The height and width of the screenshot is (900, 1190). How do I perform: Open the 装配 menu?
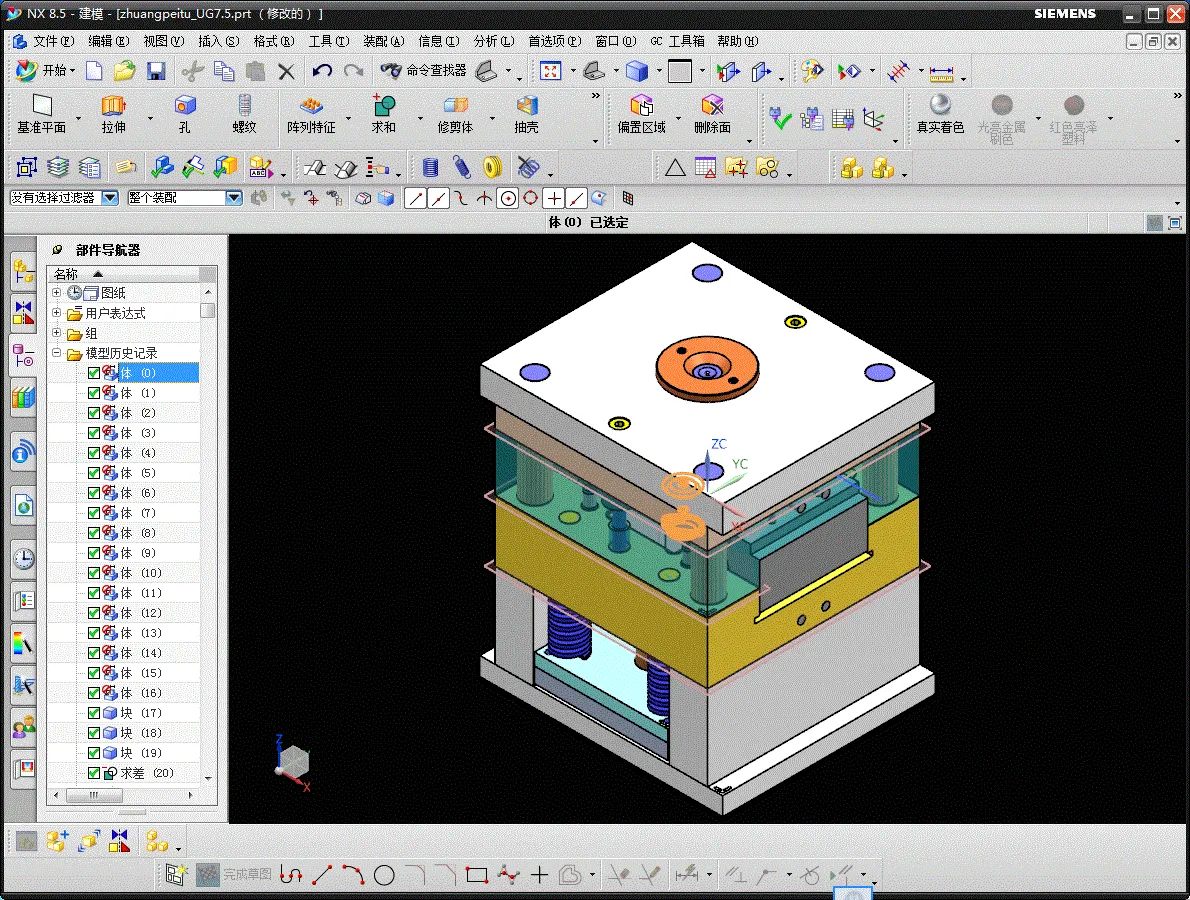click(x=383, y=41)
